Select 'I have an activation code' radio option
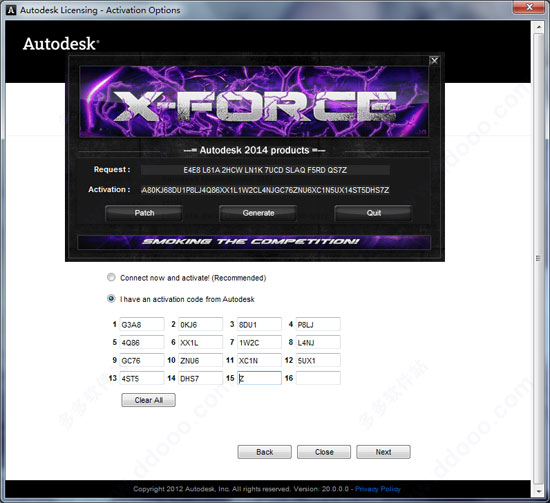This screenshot has width=550, height=503. pos(111,299)
